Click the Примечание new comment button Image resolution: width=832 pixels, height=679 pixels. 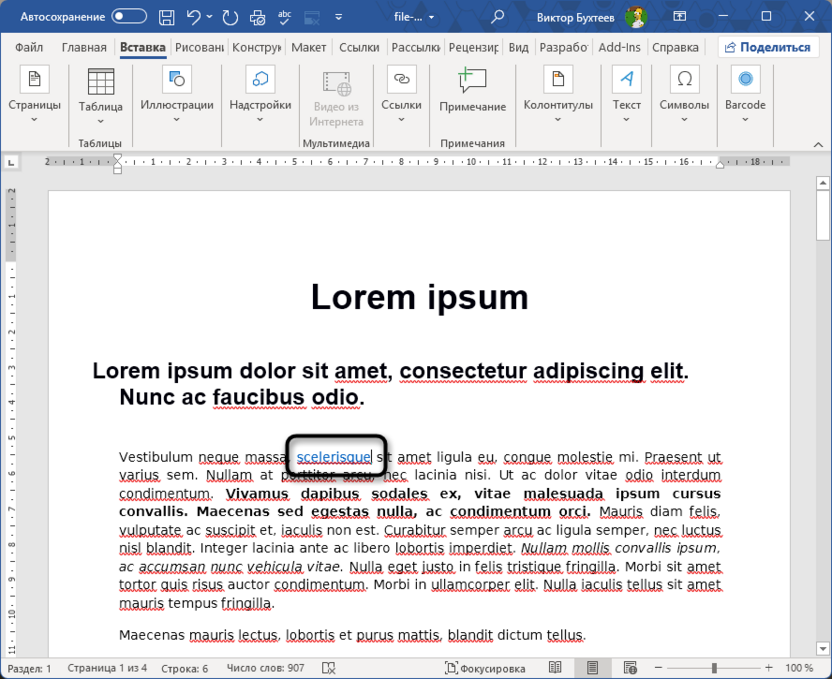[x=472, y=90]
